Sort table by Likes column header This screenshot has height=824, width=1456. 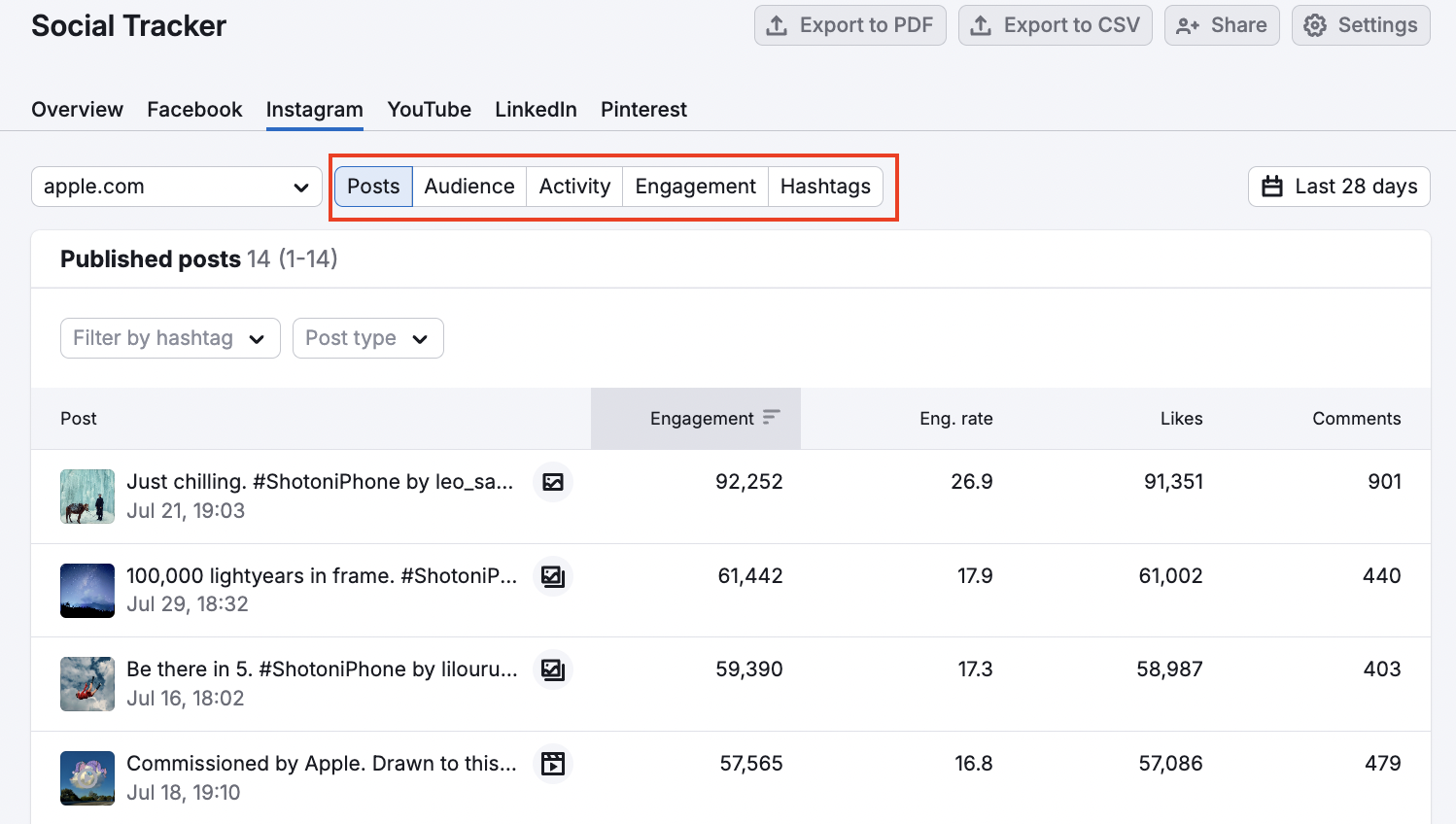coord(1181,419)
